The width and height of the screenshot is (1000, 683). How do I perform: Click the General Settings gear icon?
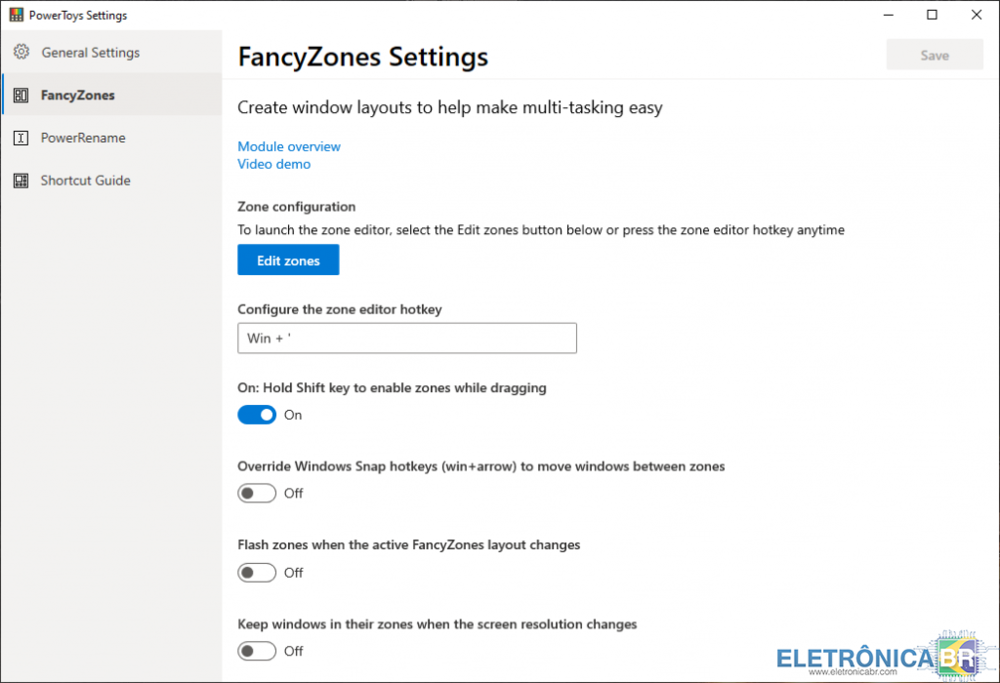pyautogui.click(x=21, y=52)
